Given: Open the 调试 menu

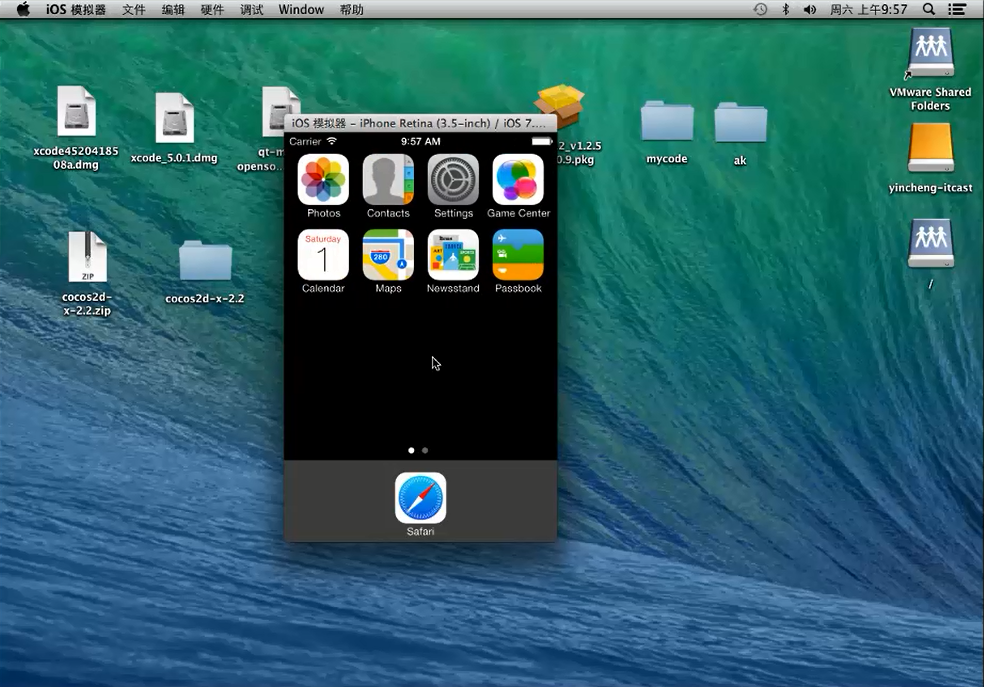Looking at the screenshot, I should pos(252,9).
